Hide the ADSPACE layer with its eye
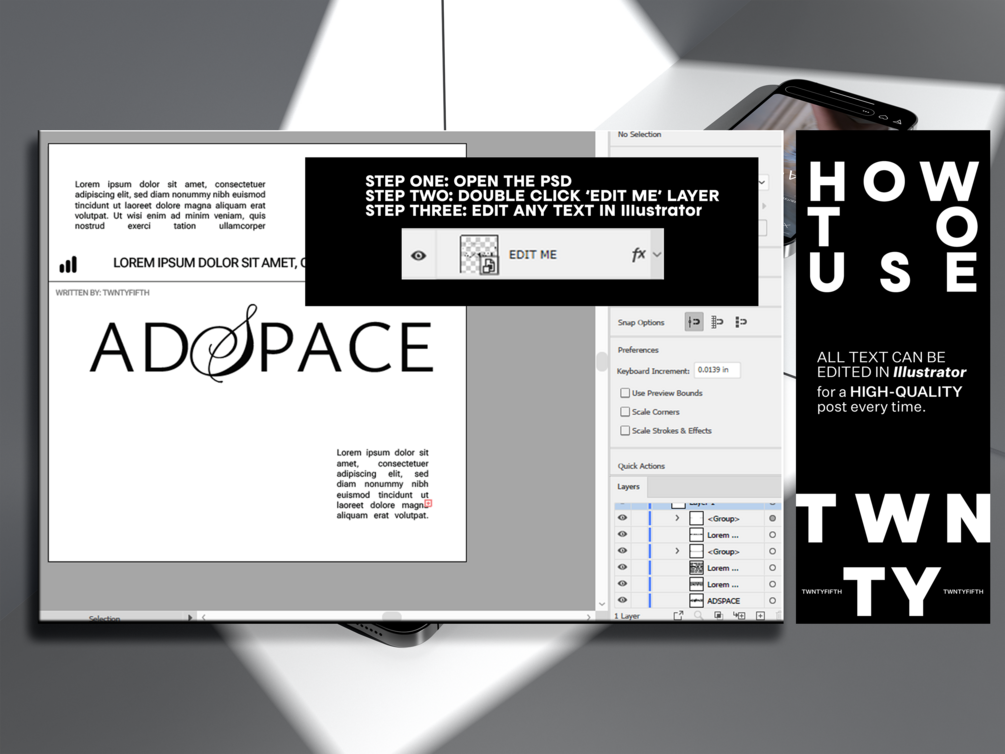1005x754 pixels. (x=622, y=600)
